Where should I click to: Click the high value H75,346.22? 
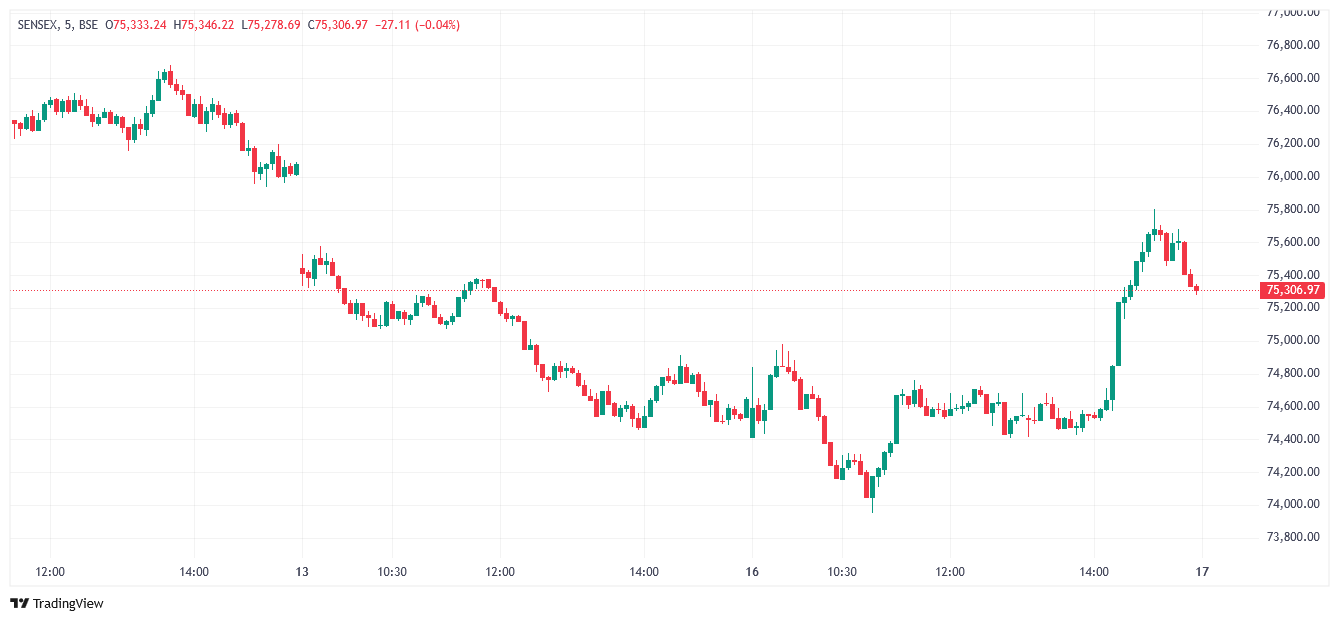pos(204,24)
